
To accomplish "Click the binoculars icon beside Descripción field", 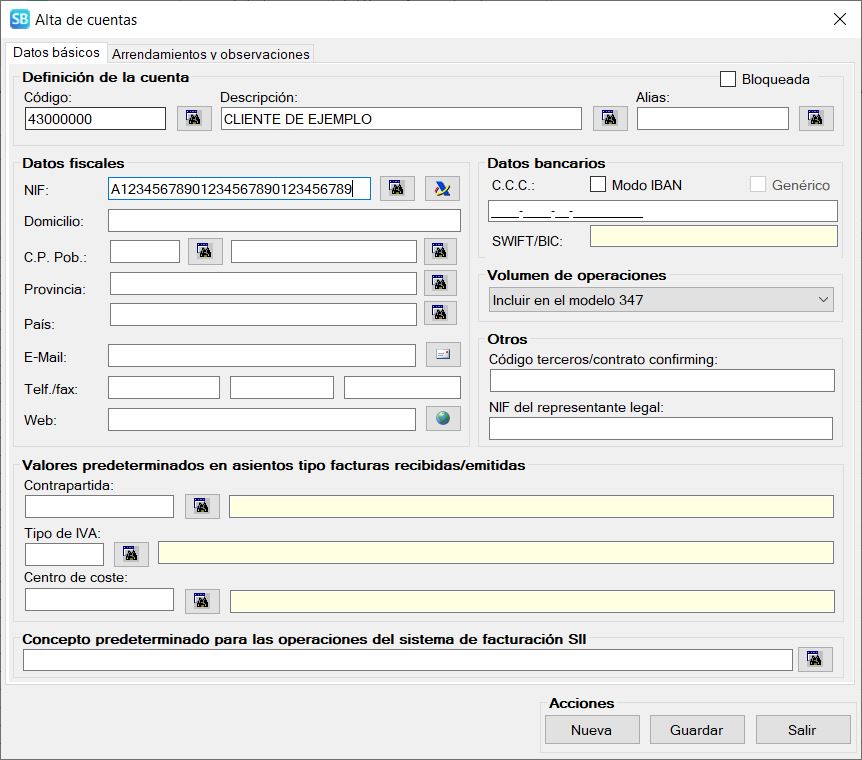I will pyautogui.click(x=610, y=119).
